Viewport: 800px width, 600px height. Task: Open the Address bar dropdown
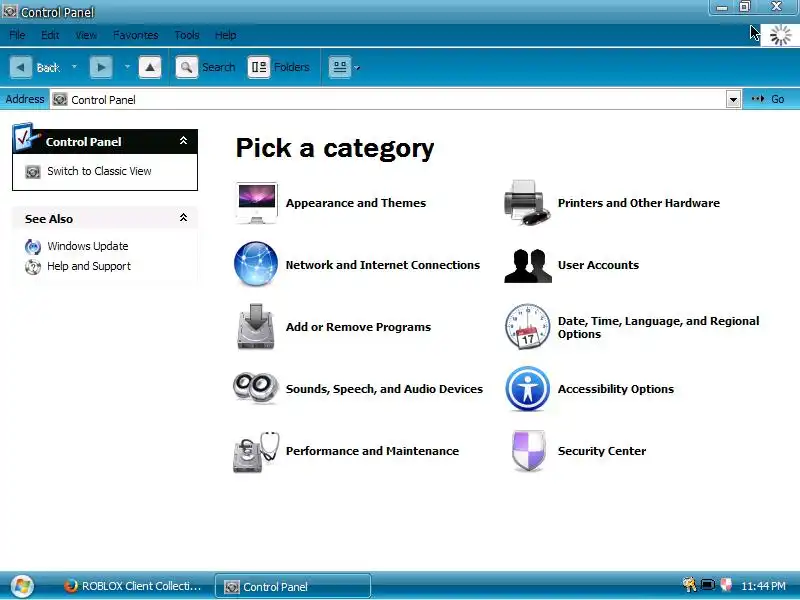coord(733,99)
